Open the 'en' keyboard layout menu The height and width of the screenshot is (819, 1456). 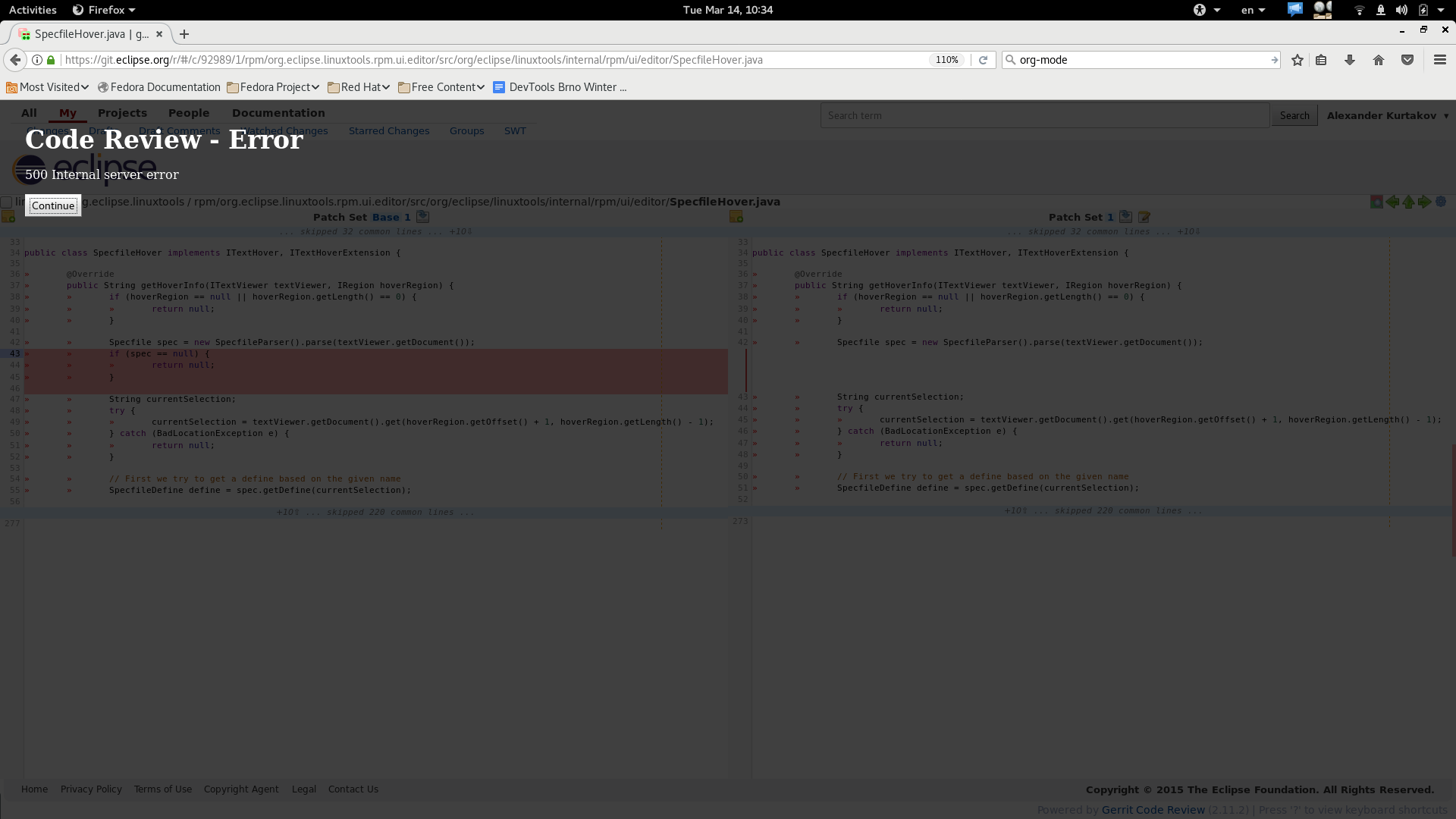point(1254,10)
